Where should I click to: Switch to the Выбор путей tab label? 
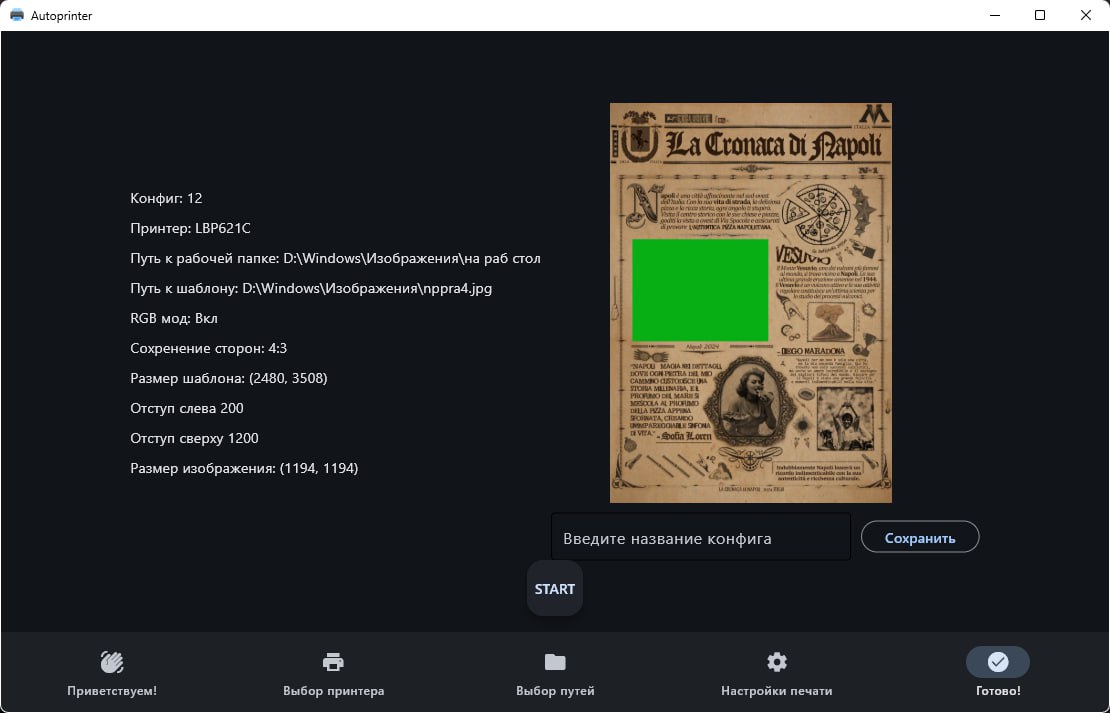pyautogui.click(x=555, y=690)
